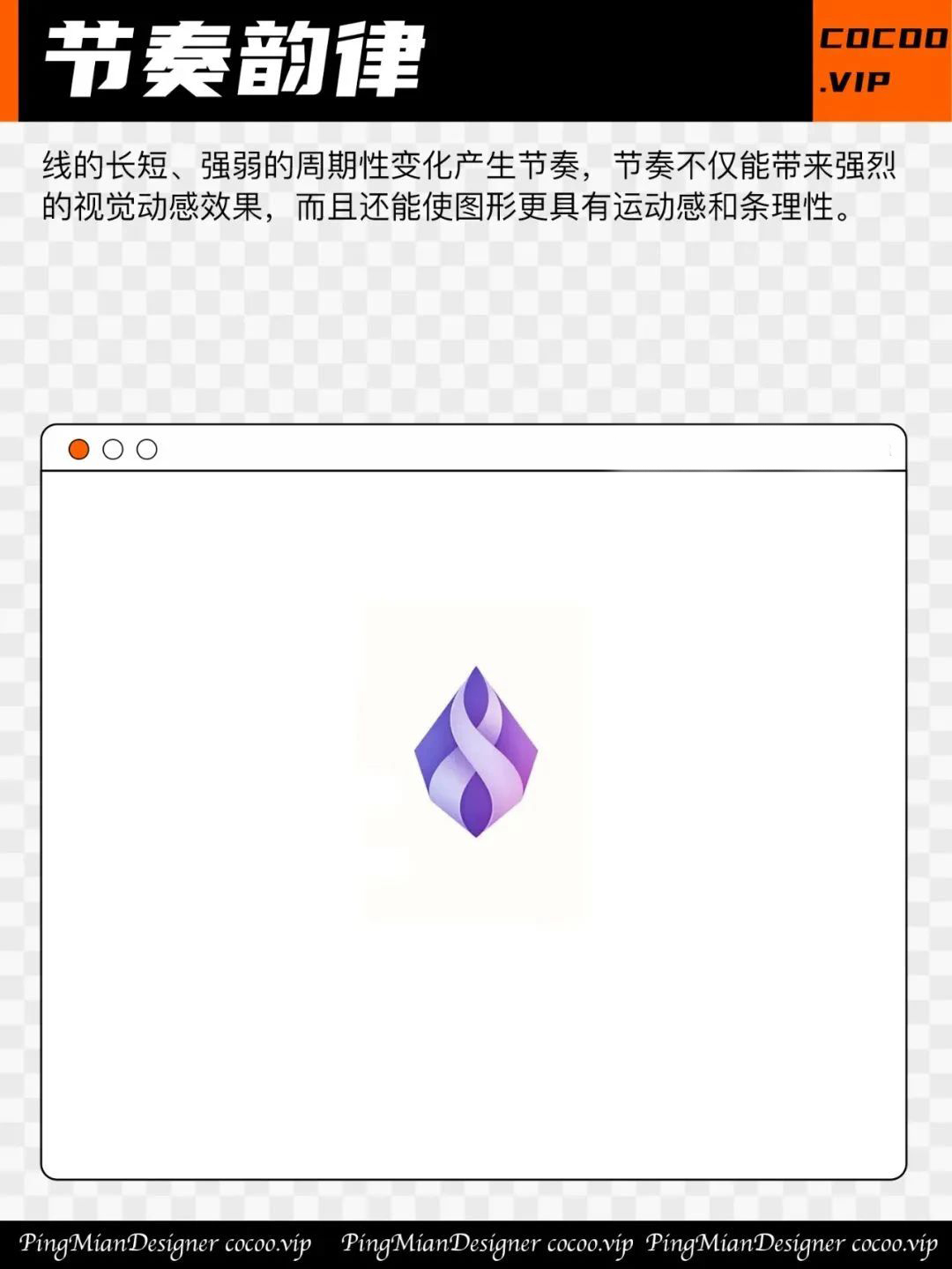Select the purple gem logo in center
The image size is (952, 1269).
tap(476, 752)
